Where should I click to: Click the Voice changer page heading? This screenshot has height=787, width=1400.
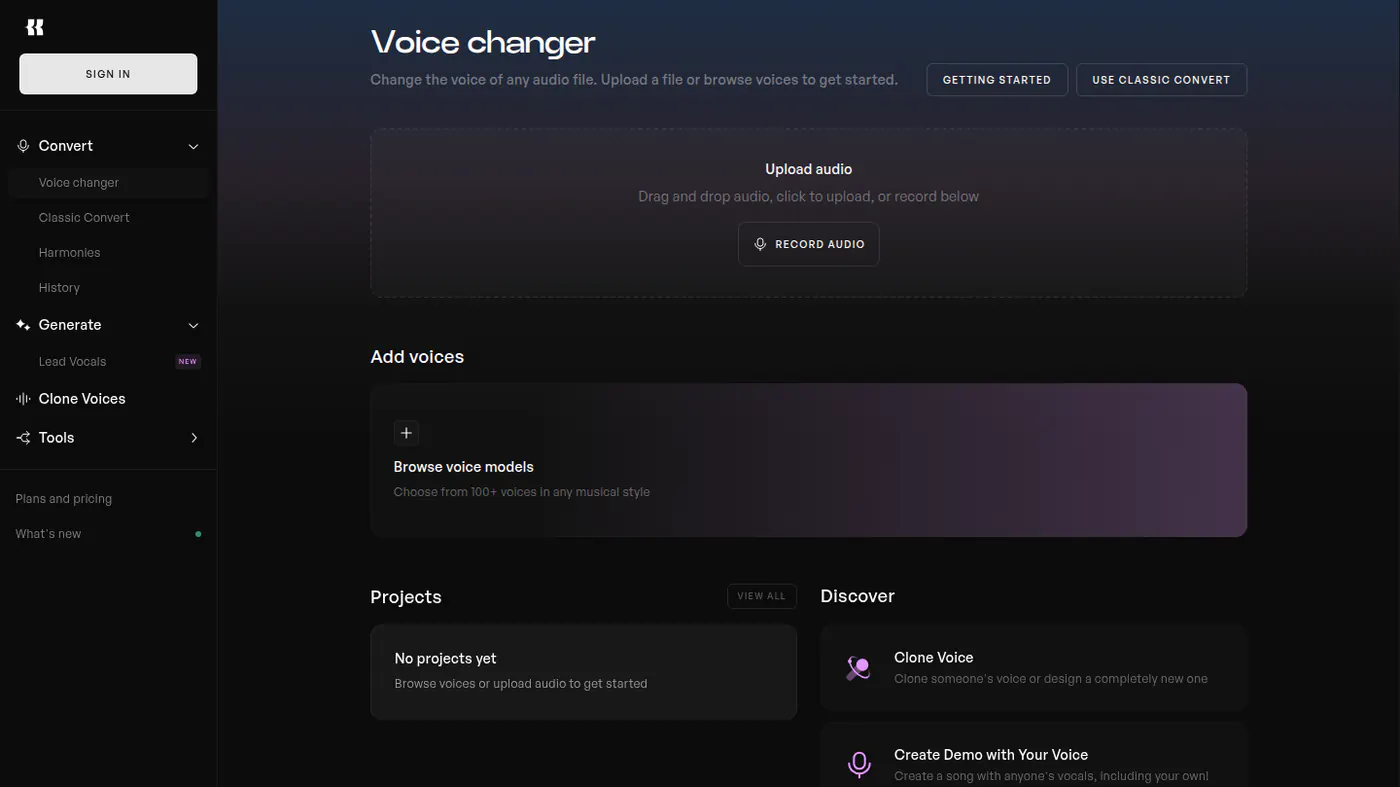pyautogui.click(x=483, y=43)
